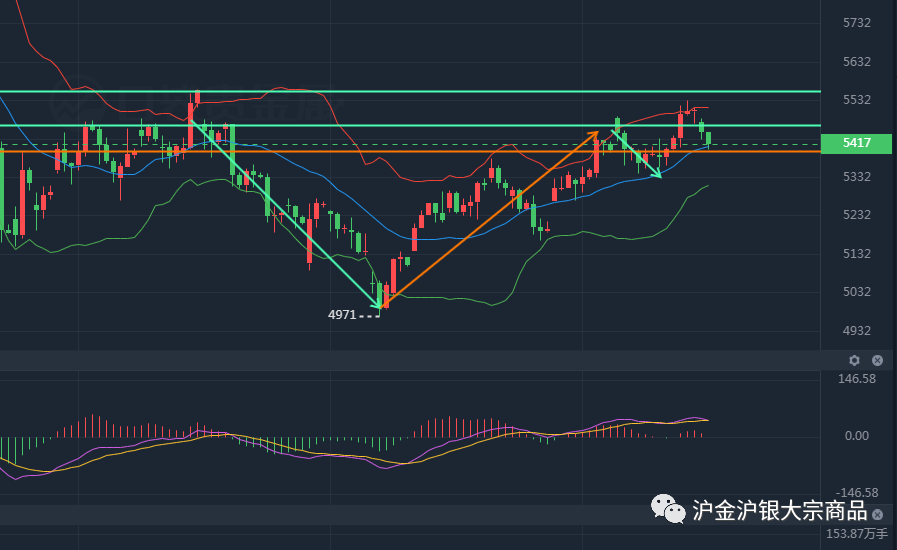This screenshot has height=550, width=897.
Task: Click the 0.00 MACD zero axis label
Action: click(x=857, y=436)
